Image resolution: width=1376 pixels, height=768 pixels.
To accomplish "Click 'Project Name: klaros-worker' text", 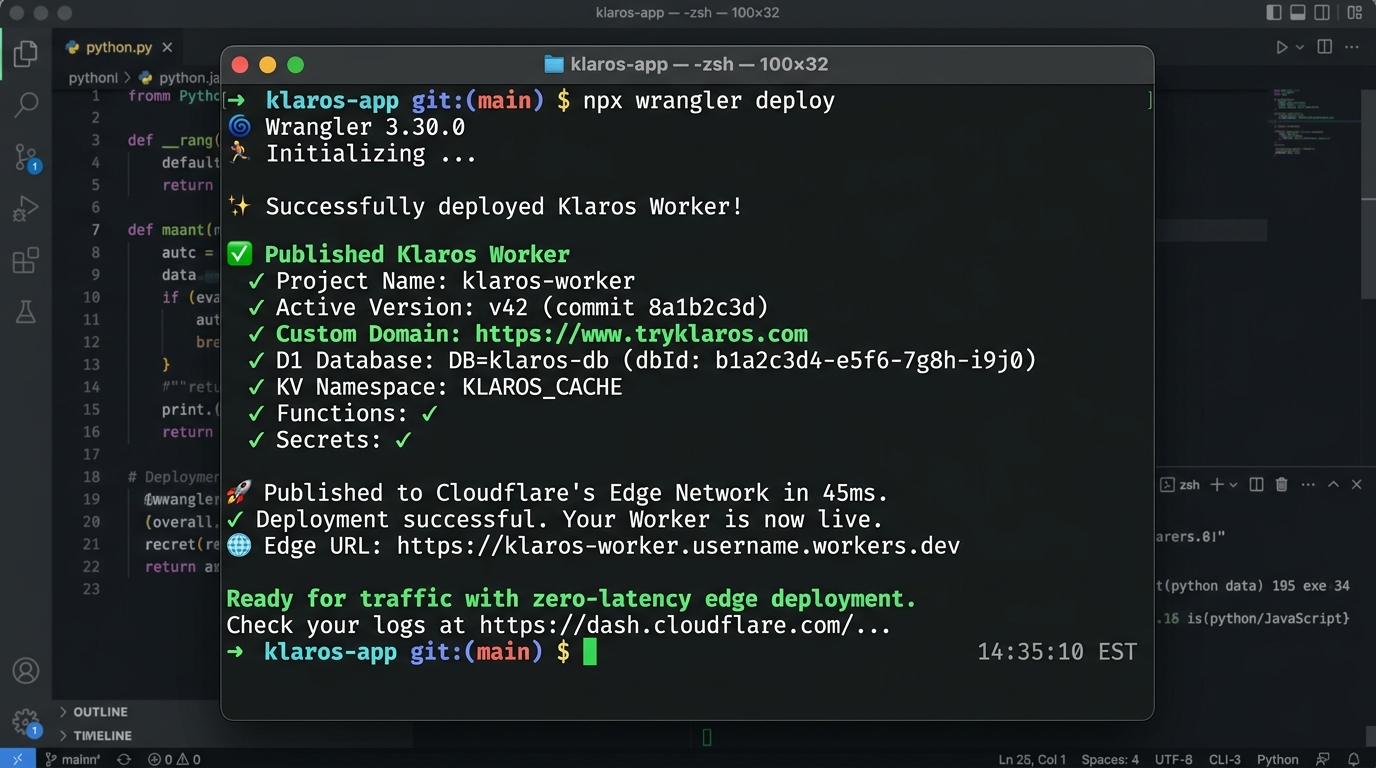I will (455, 281).
